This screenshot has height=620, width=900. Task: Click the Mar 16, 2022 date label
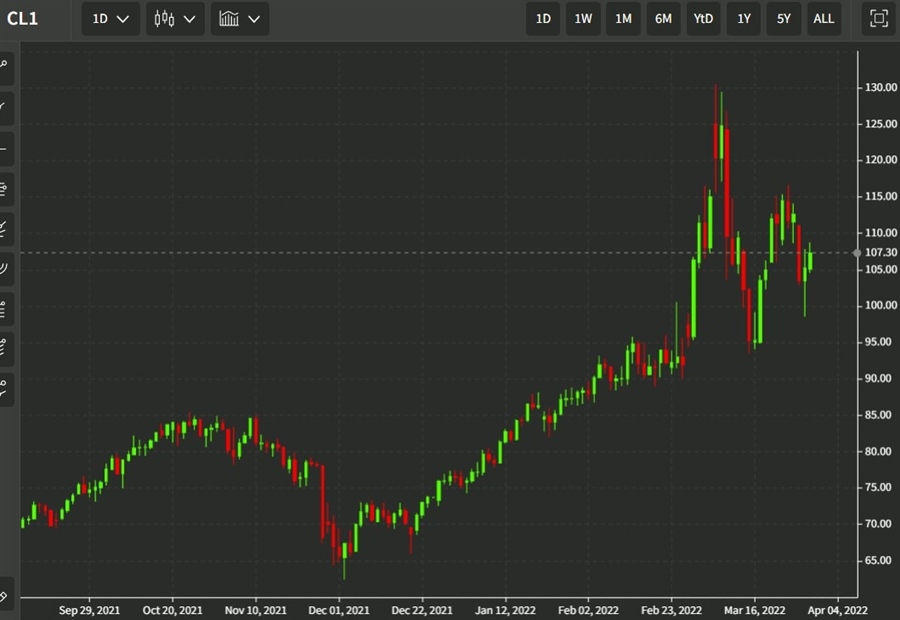click(754, 610)
